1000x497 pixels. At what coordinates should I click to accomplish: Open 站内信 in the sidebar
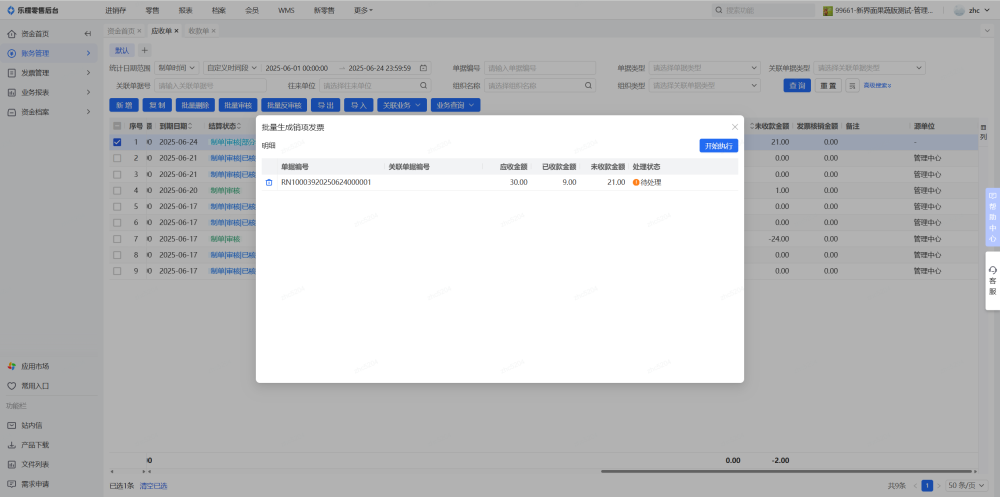click(x=32, y=425)
